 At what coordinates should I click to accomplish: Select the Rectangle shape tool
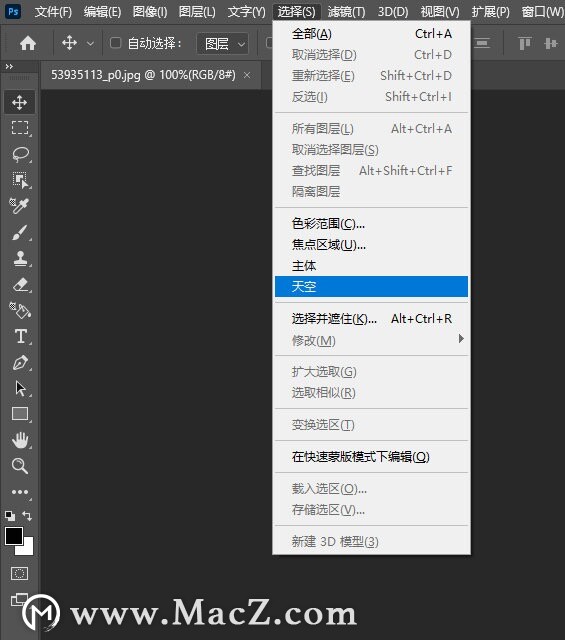pyautogui.click(x=20, y=414)
